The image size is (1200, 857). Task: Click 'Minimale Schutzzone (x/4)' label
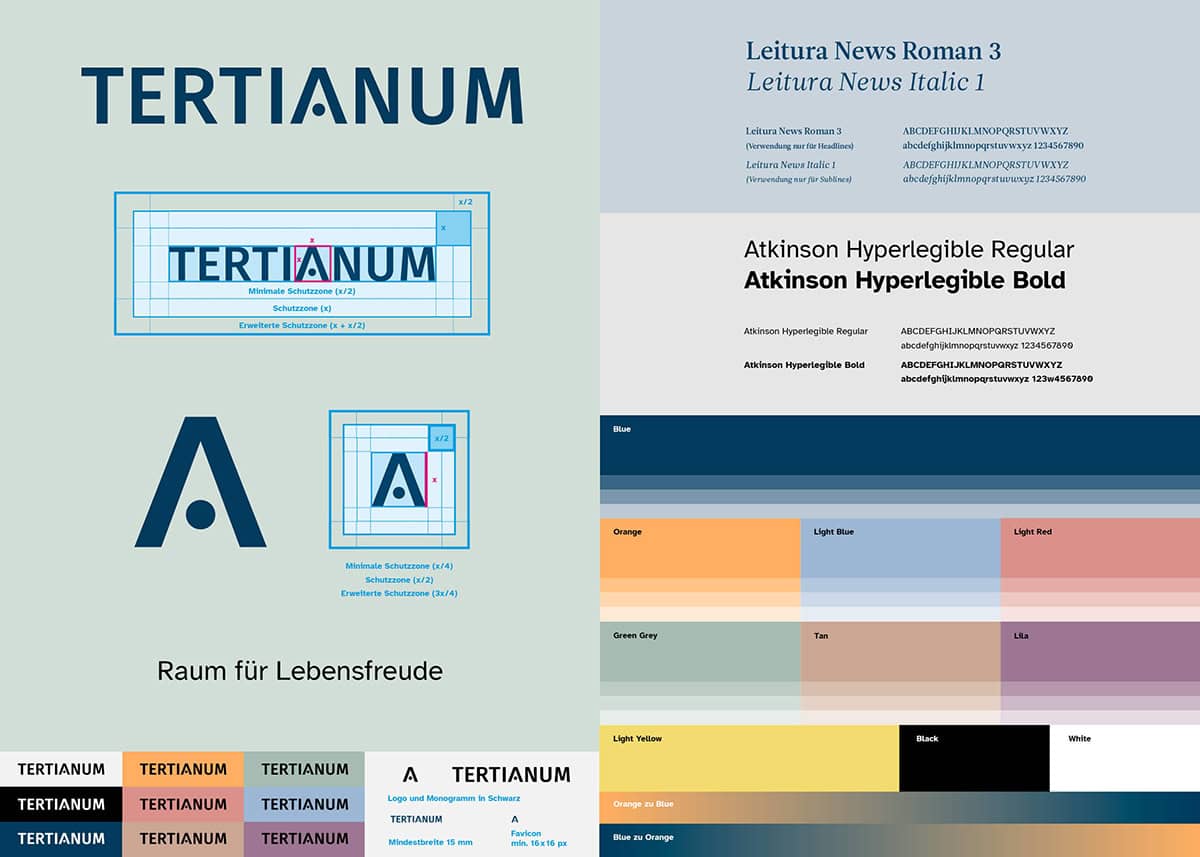coord(399,566)
